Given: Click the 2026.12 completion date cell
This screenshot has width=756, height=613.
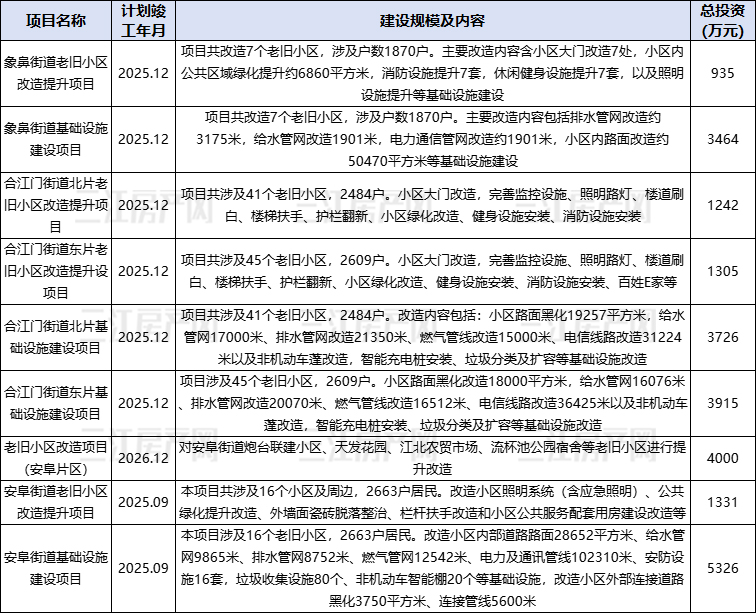Looking at the screenshot, I should [144, 458].
